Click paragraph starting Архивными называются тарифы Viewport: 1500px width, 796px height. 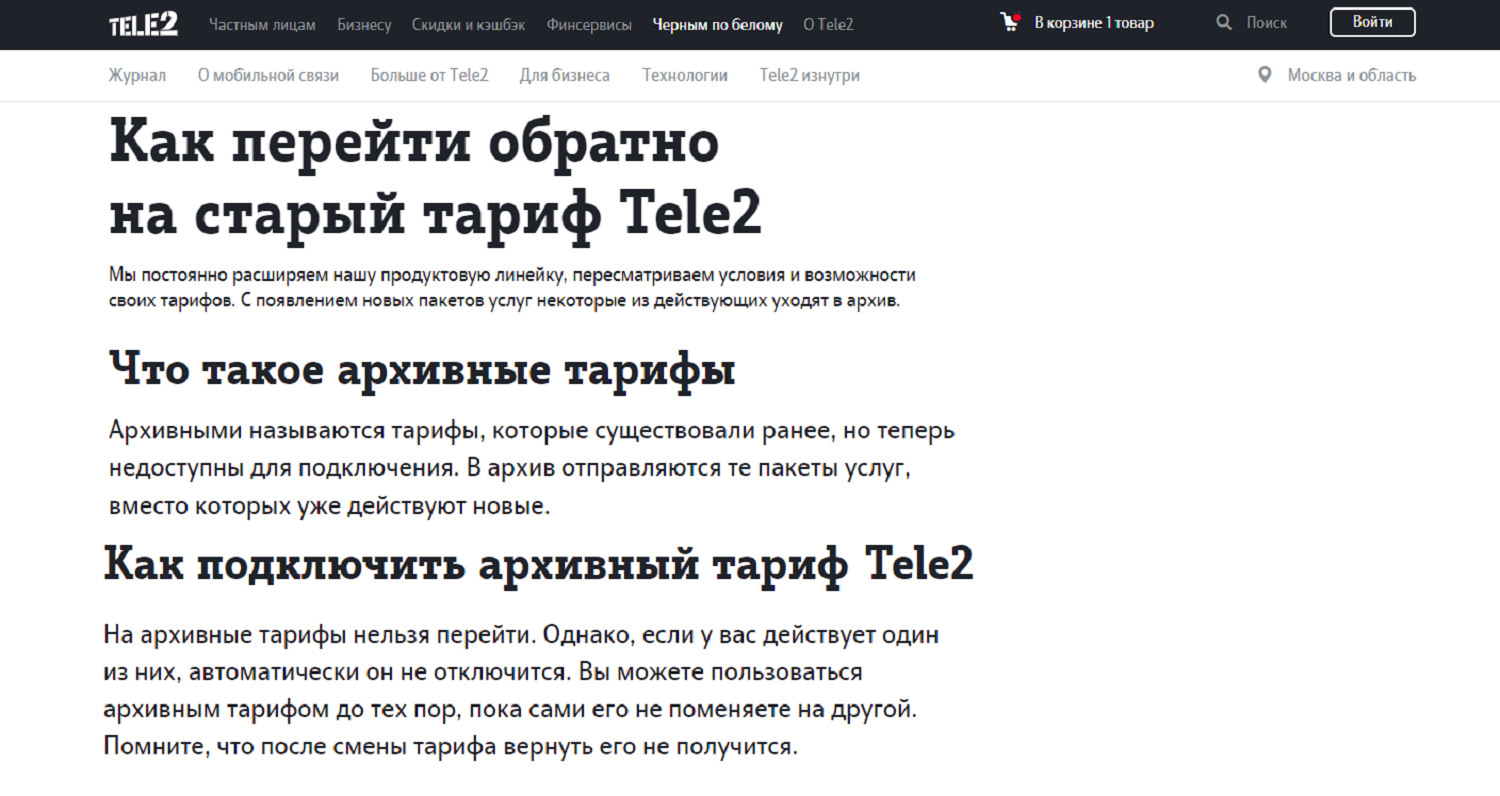tap(532, 468)
